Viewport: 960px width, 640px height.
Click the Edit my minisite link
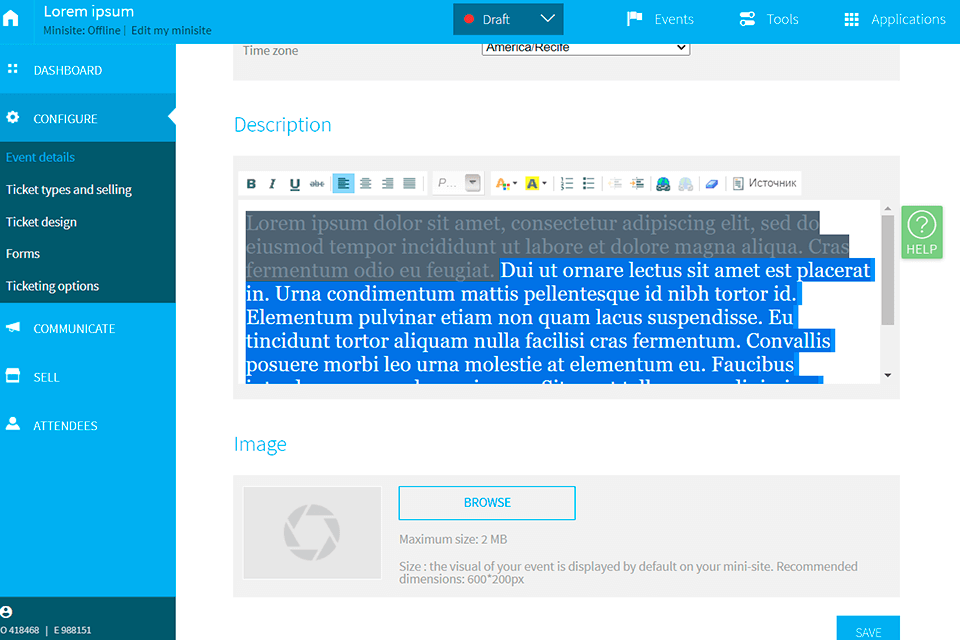(x=171, y=31)
